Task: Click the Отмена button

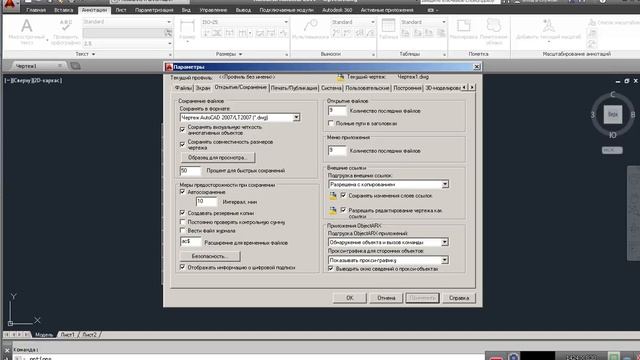Action: 386,298
